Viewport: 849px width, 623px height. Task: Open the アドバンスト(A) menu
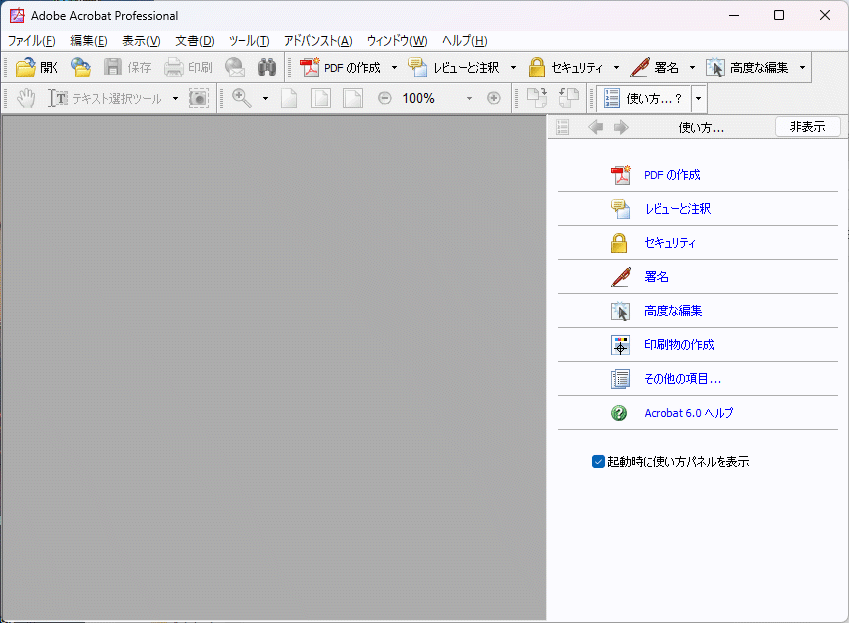[318, 41]
